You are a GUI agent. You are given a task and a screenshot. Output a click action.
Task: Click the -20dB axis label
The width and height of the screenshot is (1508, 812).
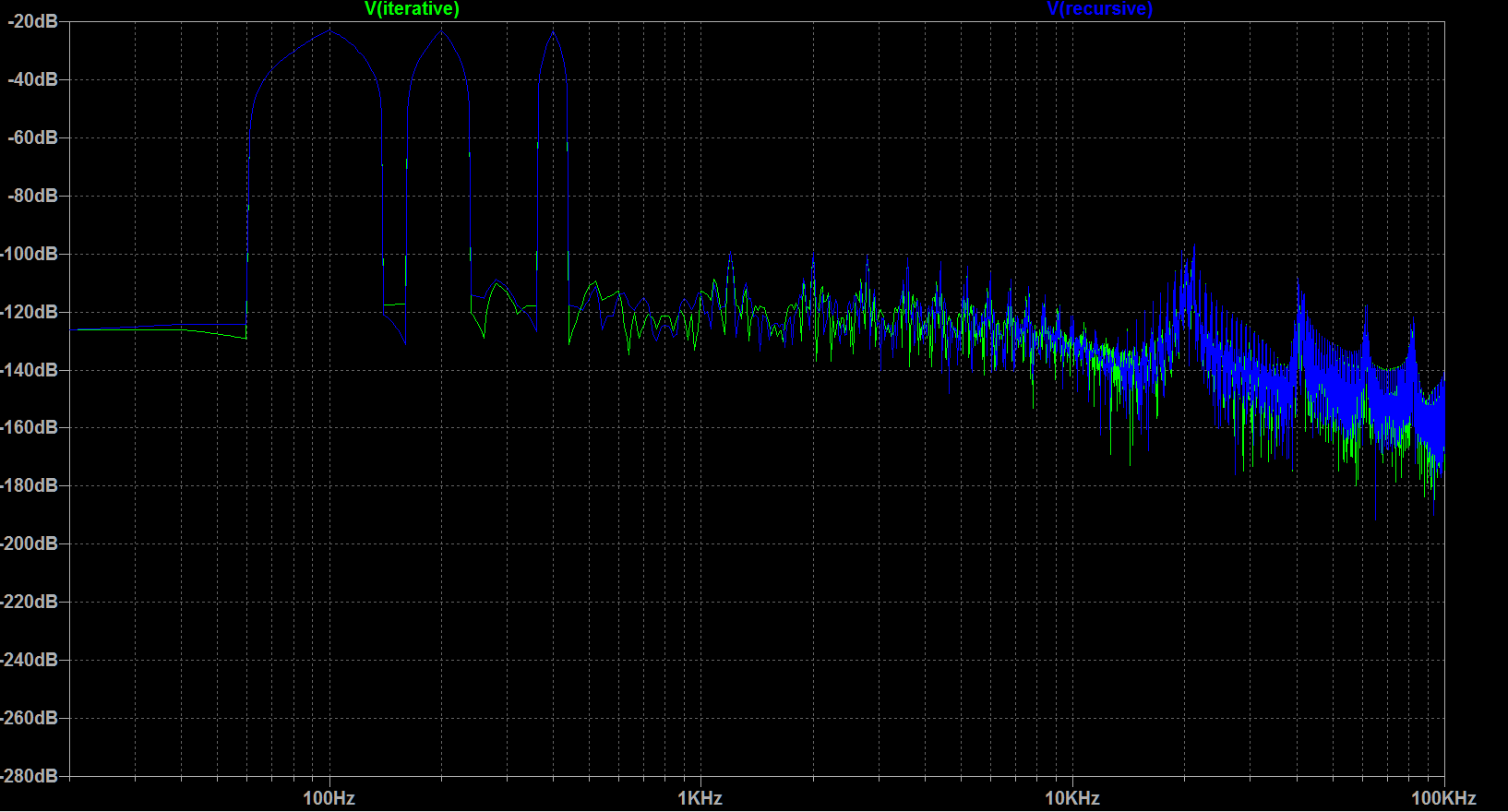click(32, 21)
